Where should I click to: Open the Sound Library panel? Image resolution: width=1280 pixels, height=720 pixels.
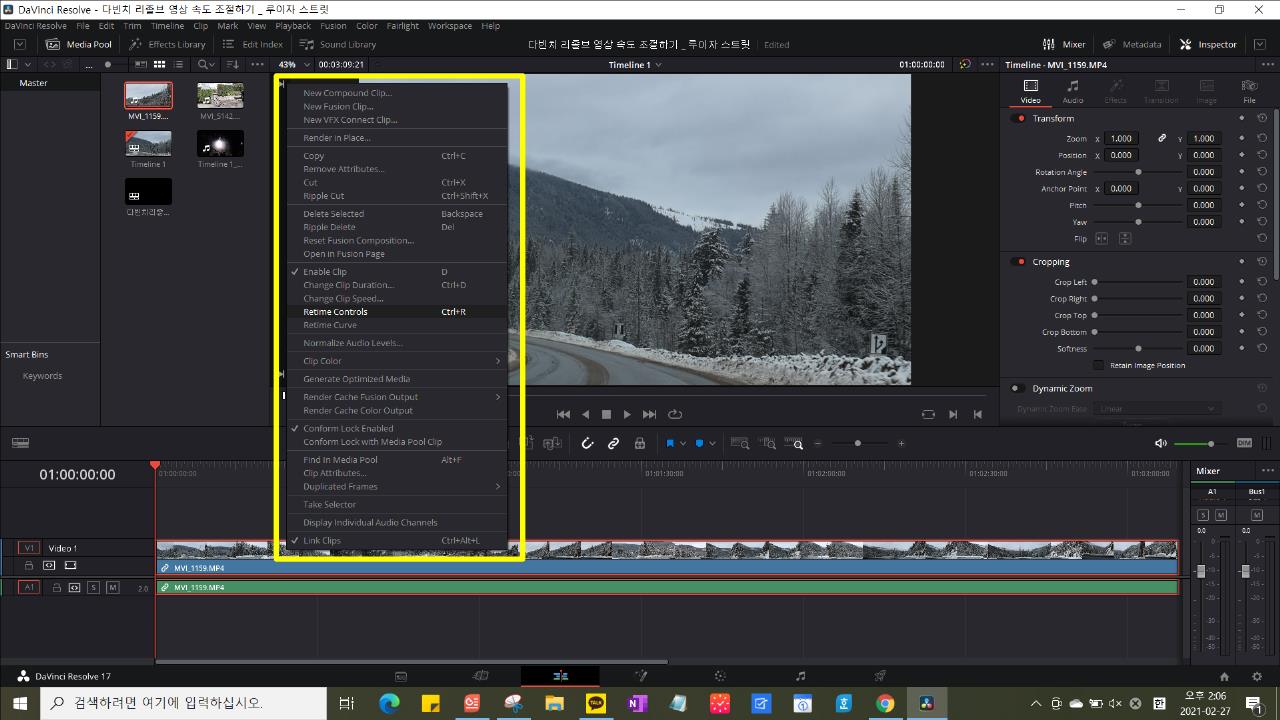point(338,44)
